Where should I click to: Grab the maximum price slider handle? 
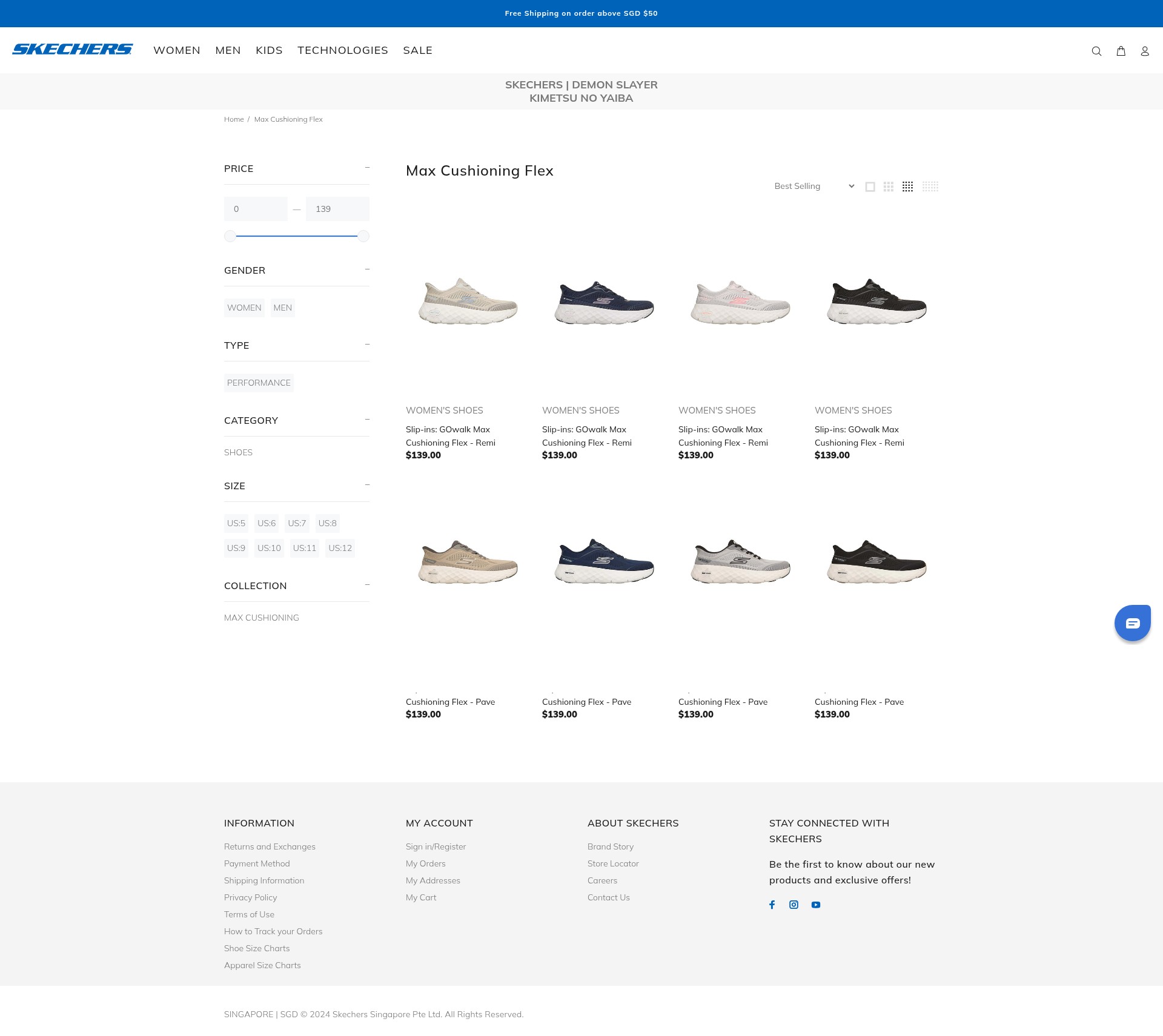pyautogui.click(x=363, y=236)
